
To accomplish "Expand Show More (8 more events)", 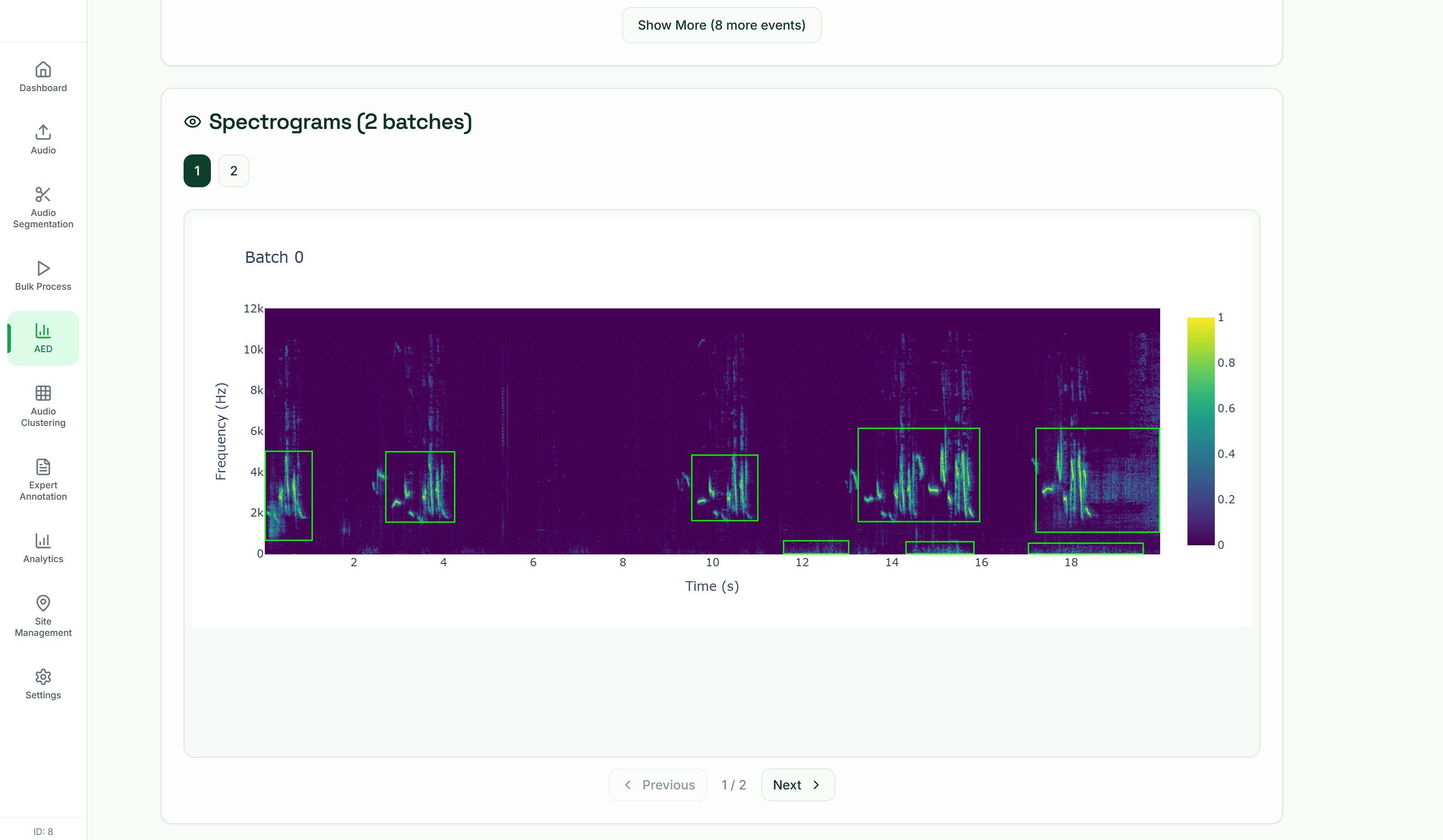I will 721,25.
